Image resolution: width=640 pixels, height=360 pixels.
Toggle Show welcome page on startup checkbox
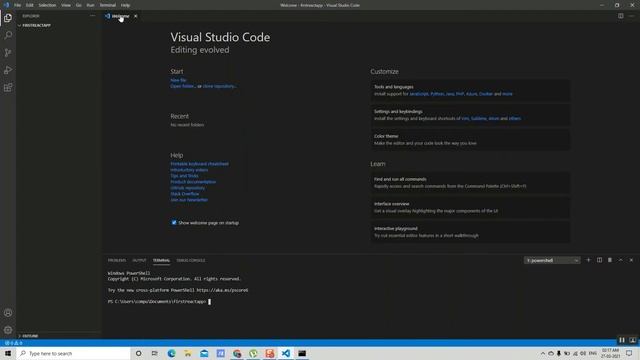(x=174, y=222)
